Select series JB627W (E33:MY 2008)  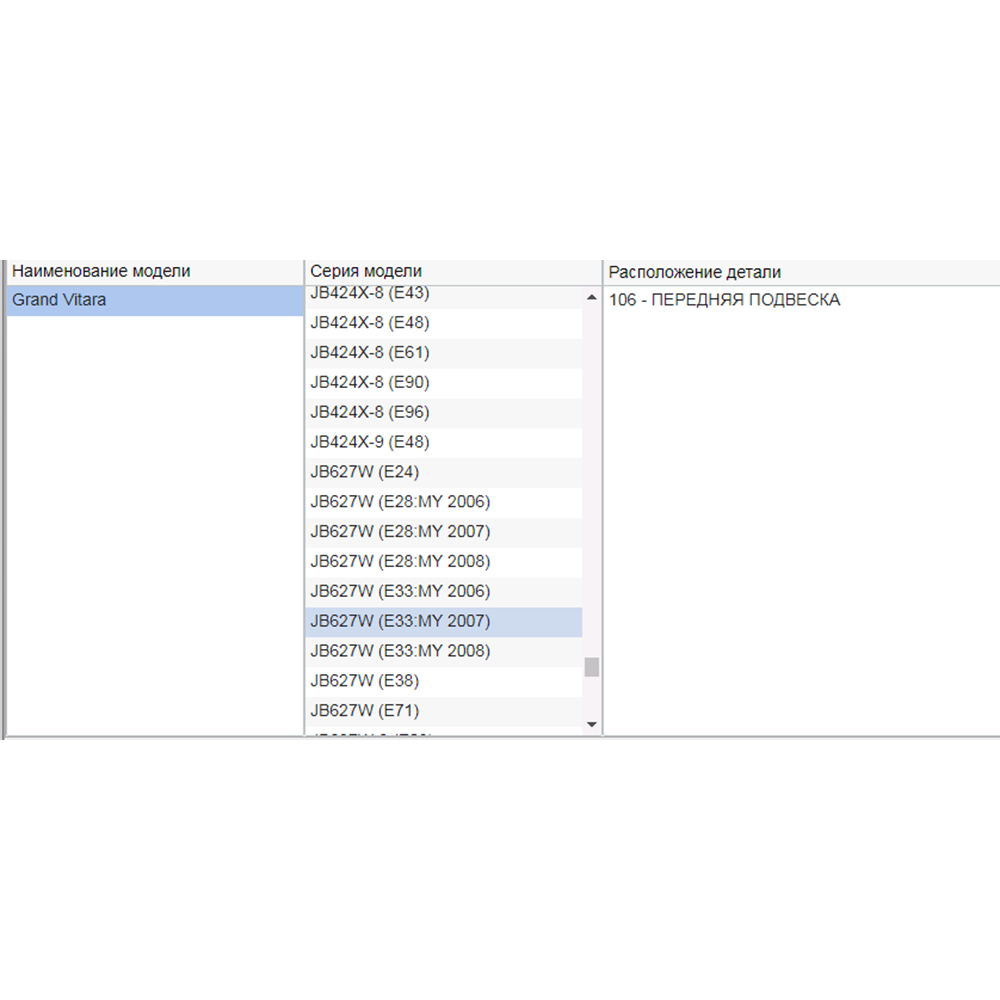[x=400, y=651]
